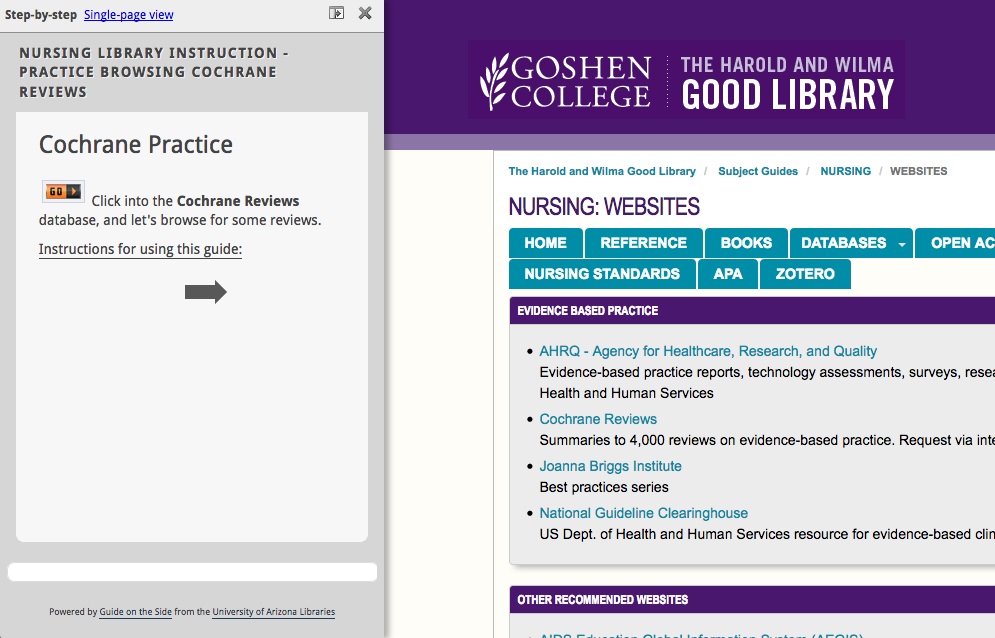Open the National Guideline Clearinghouse link
This screenshot has width=995, height=638.
point(643,512)
